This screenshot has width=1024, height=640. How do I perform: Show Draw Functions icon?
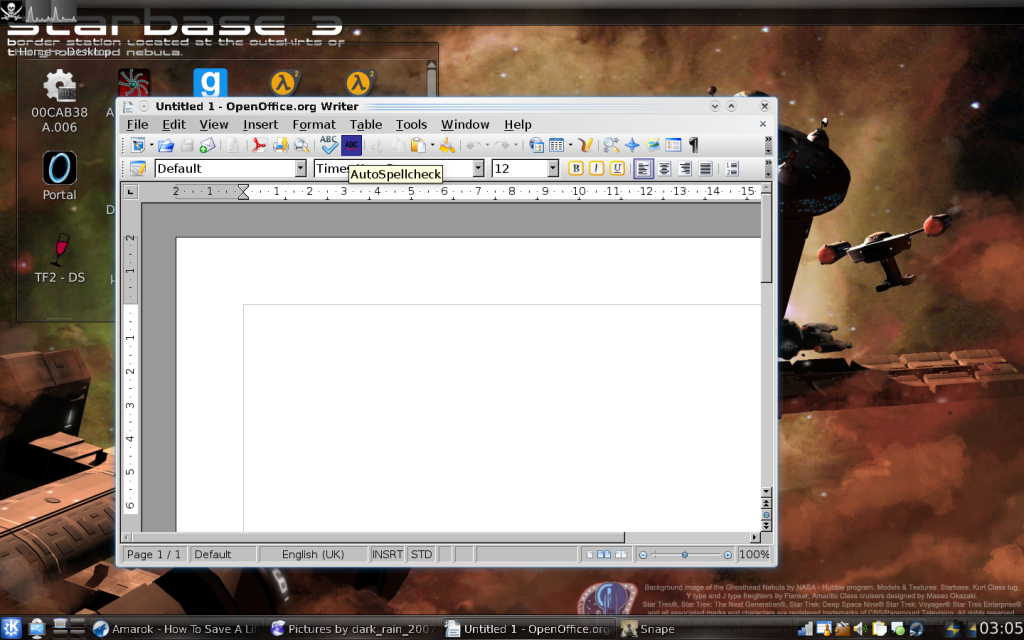click(x=586, y=145)
